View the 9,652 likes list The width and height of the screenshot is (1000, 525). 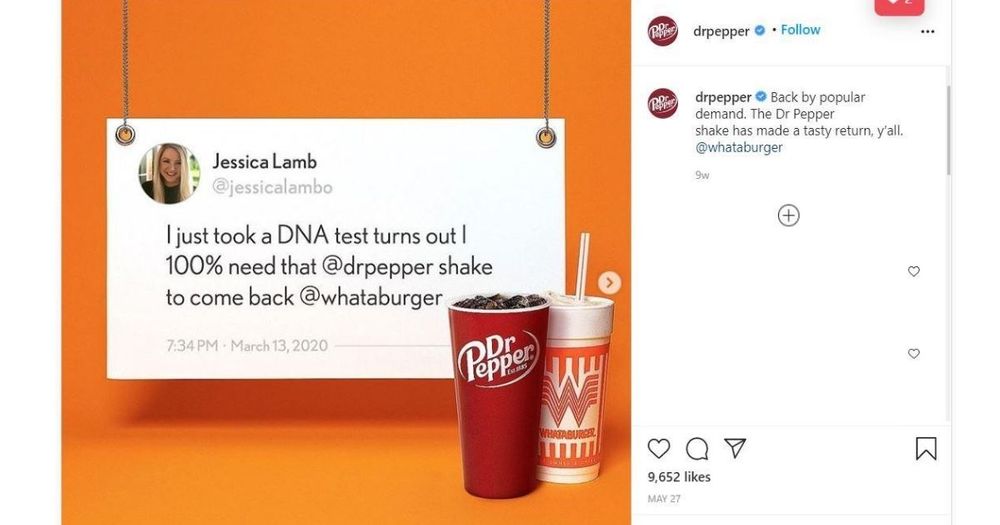click(679, 477)
